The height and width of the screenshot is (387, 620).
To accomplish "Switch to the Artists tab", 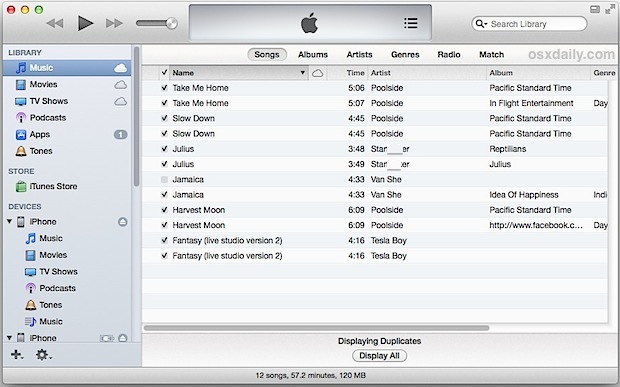I will point(359,55).
